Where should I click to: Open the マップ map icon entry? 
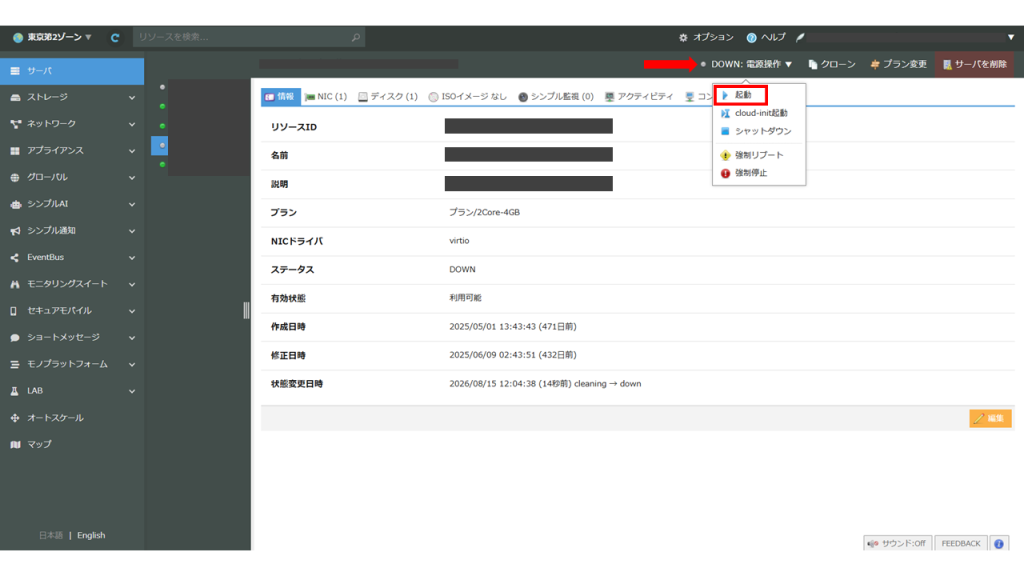click(x=15, y=445)
